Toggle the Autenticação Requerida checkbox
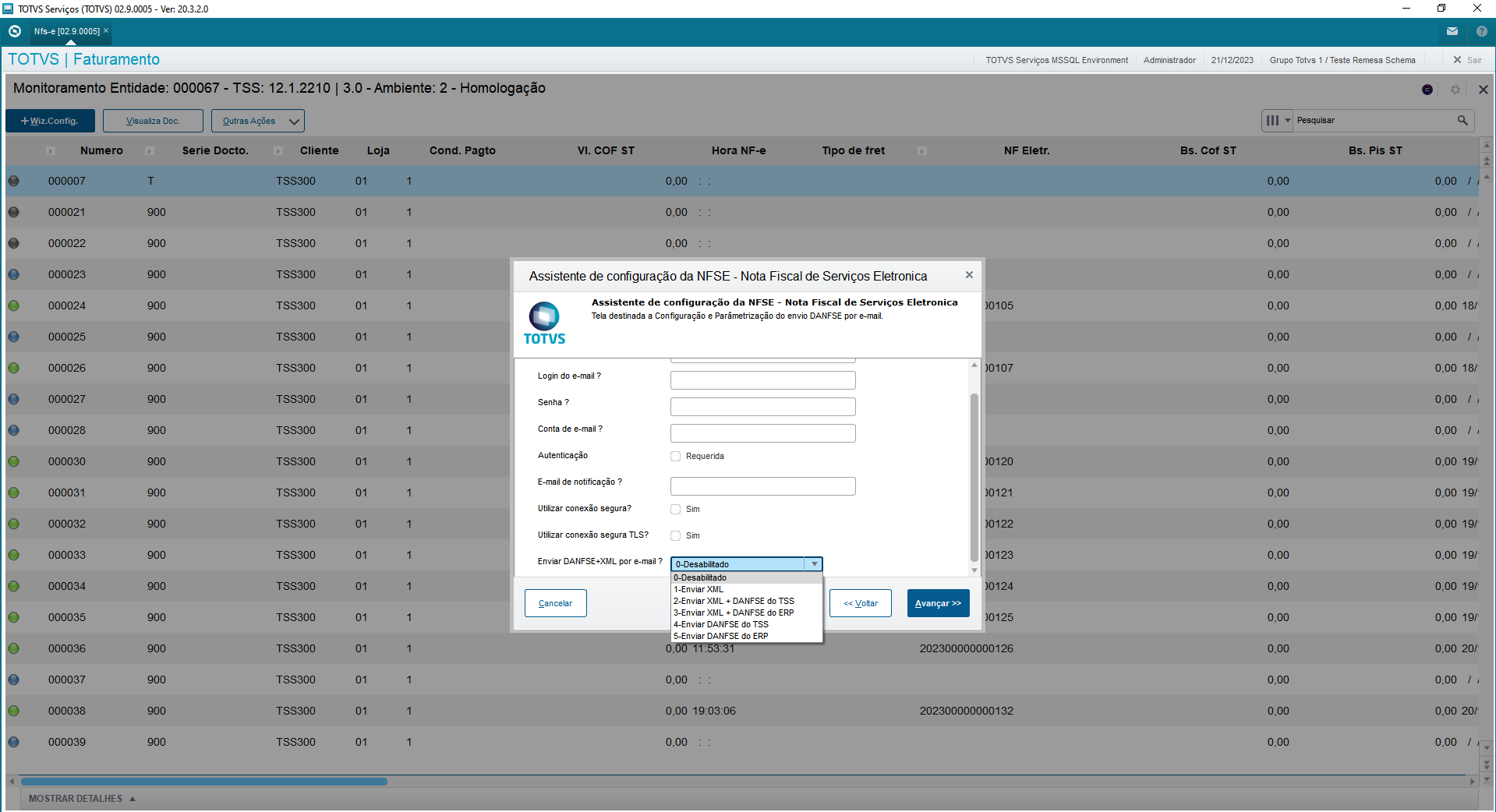Screen dimensions: 1496x812 (676, 457)
